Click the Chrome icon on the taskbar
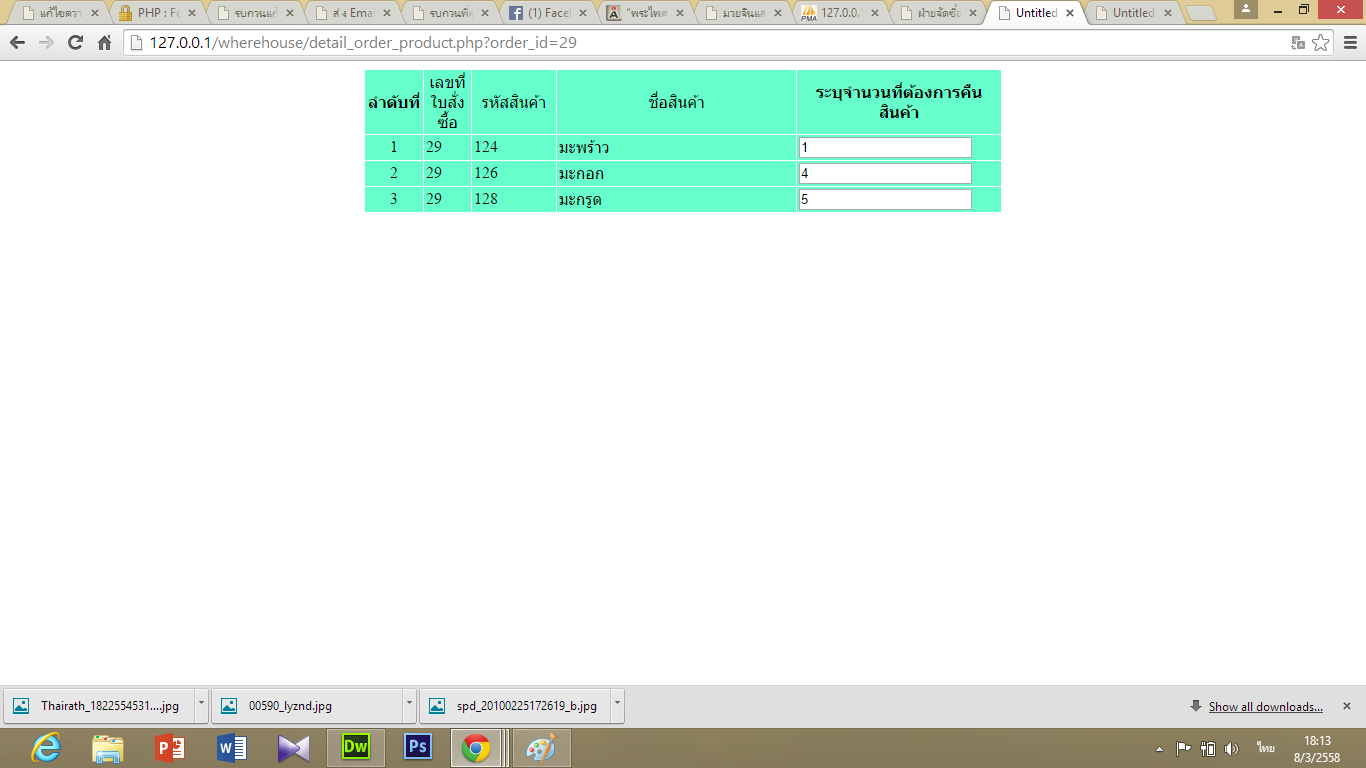1366x768 pixels. [476, 747]
